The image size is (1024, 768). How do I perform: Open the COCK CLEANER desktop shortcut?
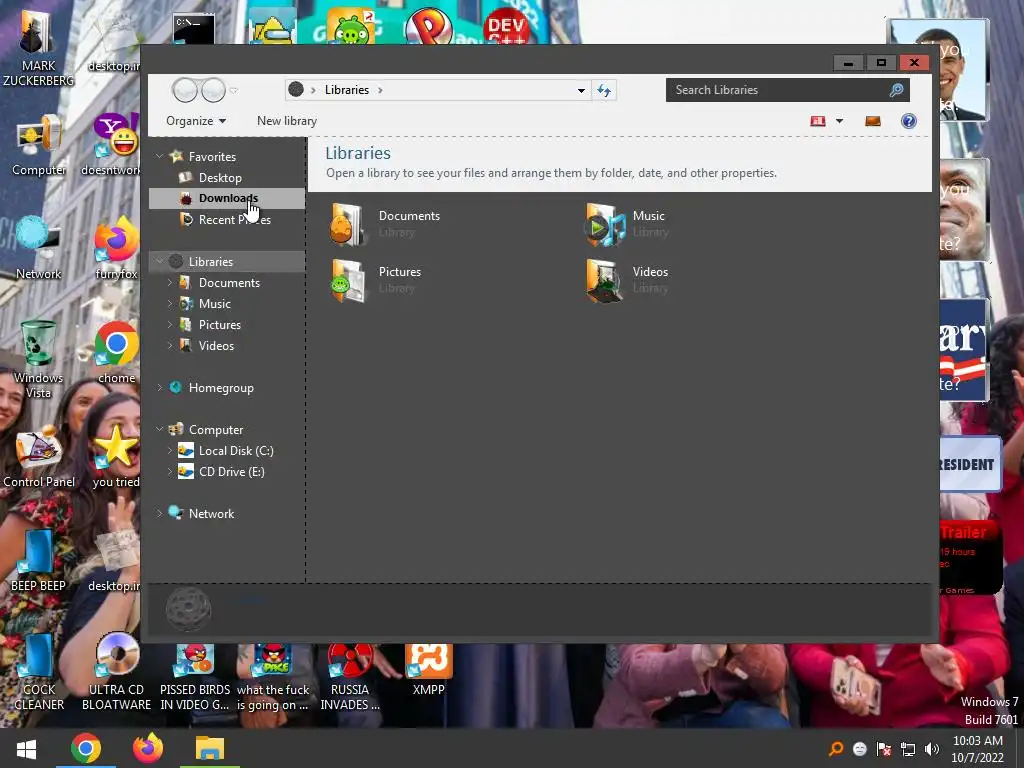tap(38, 673)
